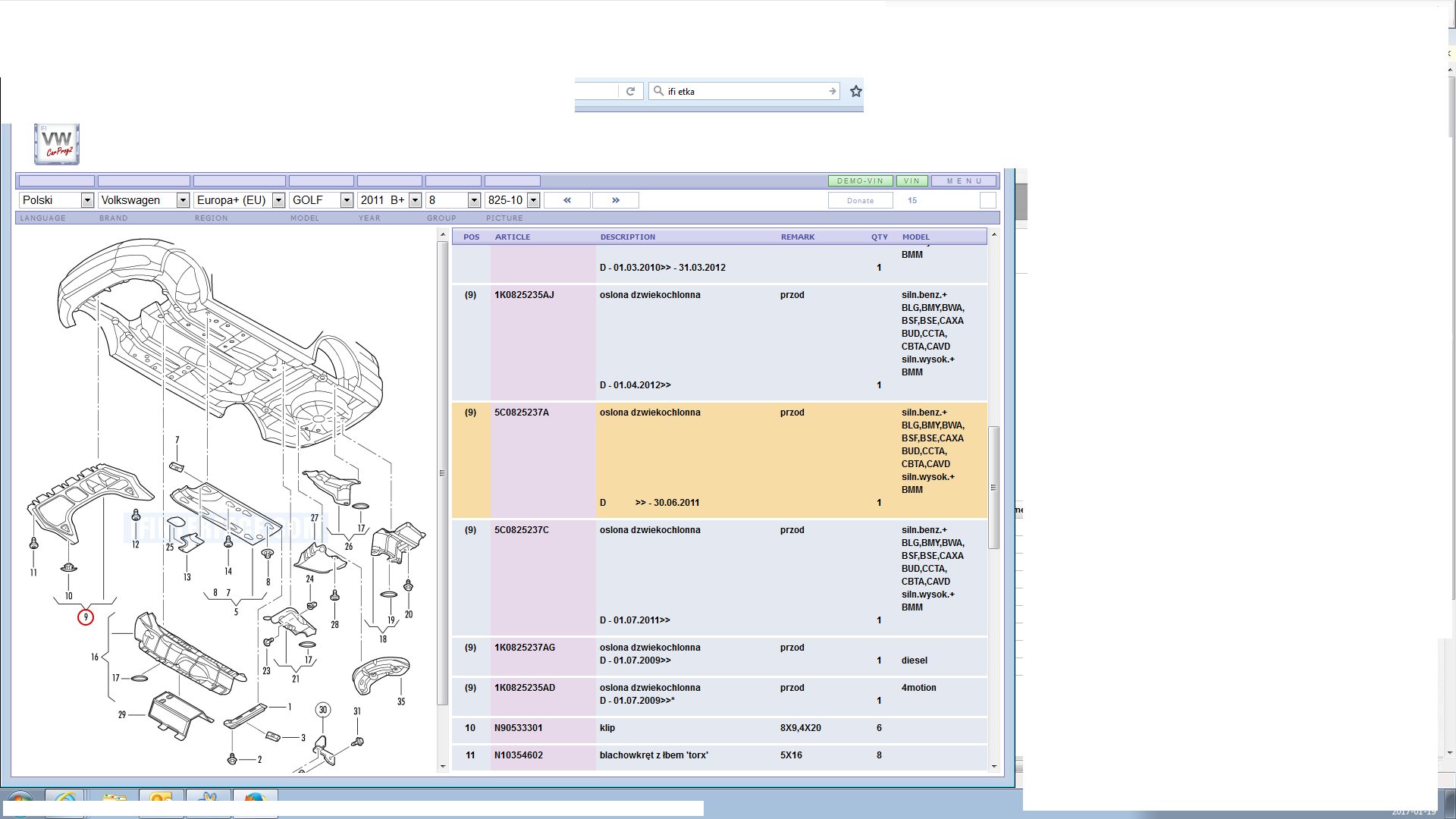Open the Brand dropdown showing Volkswagen
Screen dimensions: 1456x819
[x=143, y=200]
